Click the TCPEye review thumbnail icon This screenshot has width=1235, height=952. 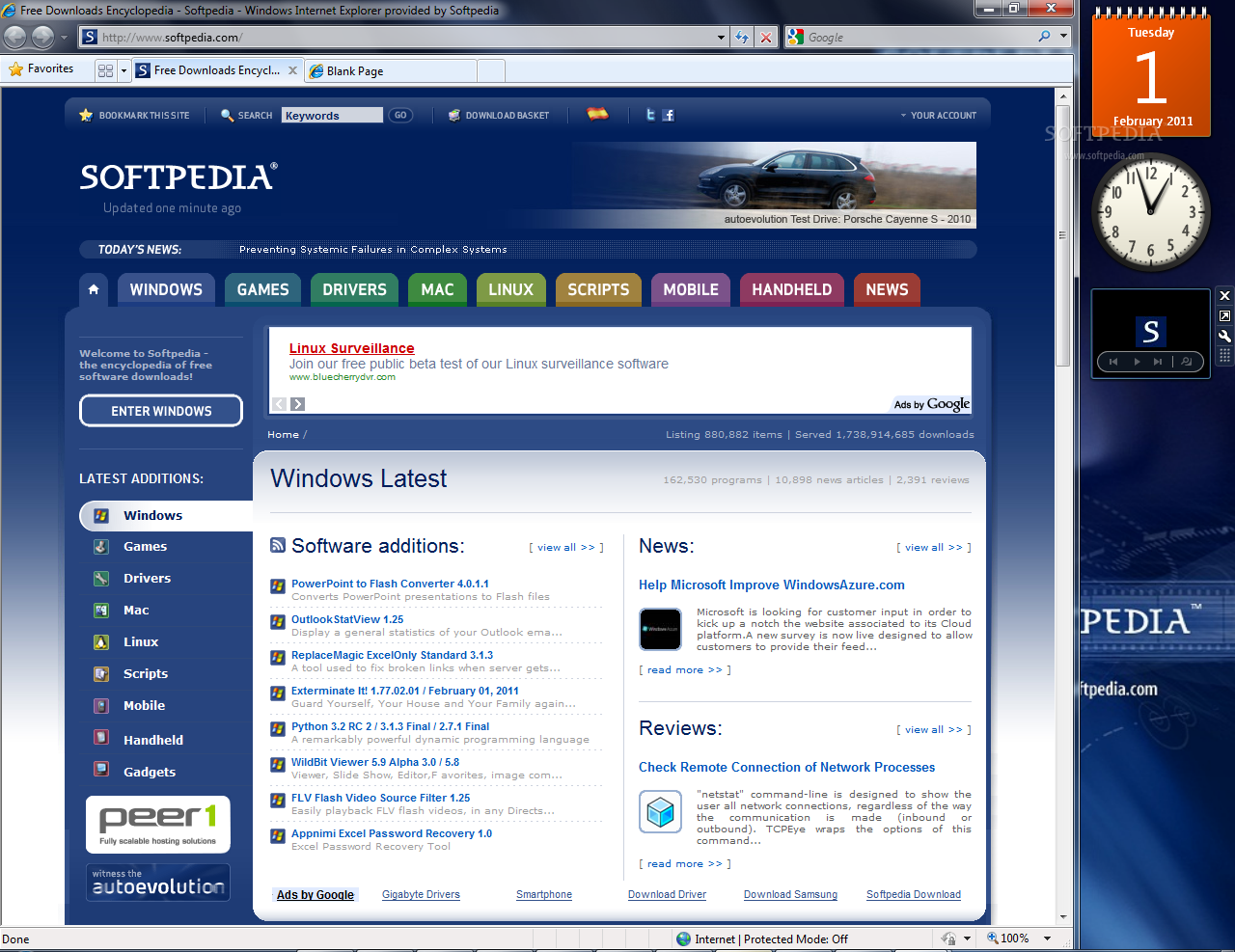click(661, 811)
